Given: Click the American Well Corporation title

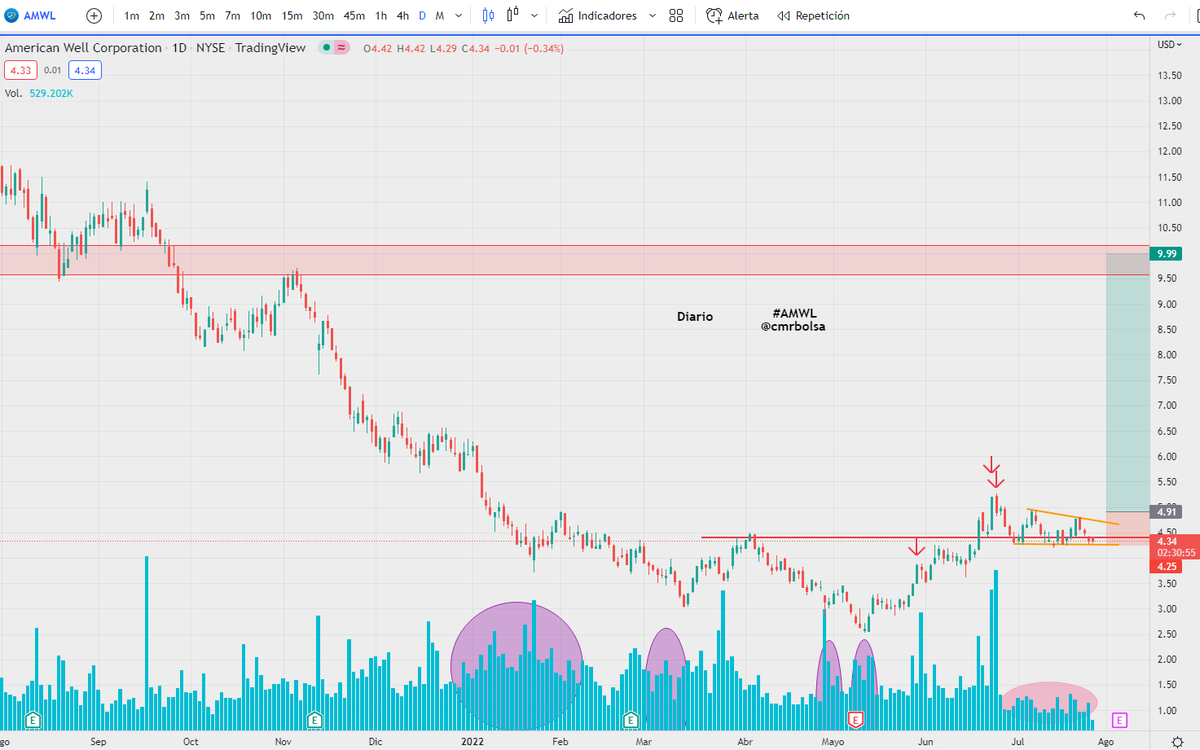Looking at the screenshot, I should 83,48.
